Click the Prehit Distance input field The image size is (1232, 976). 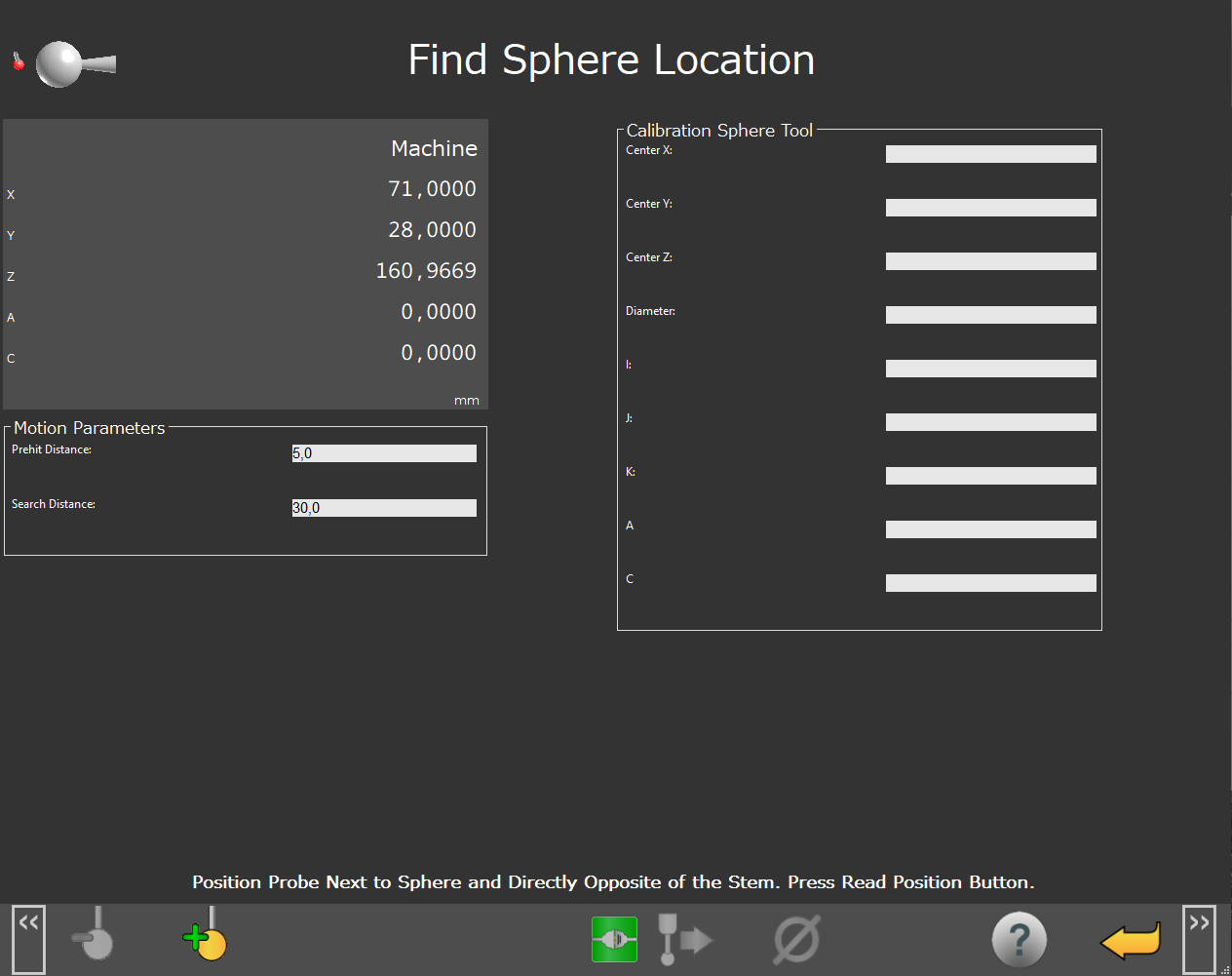(x=384, y=453)
